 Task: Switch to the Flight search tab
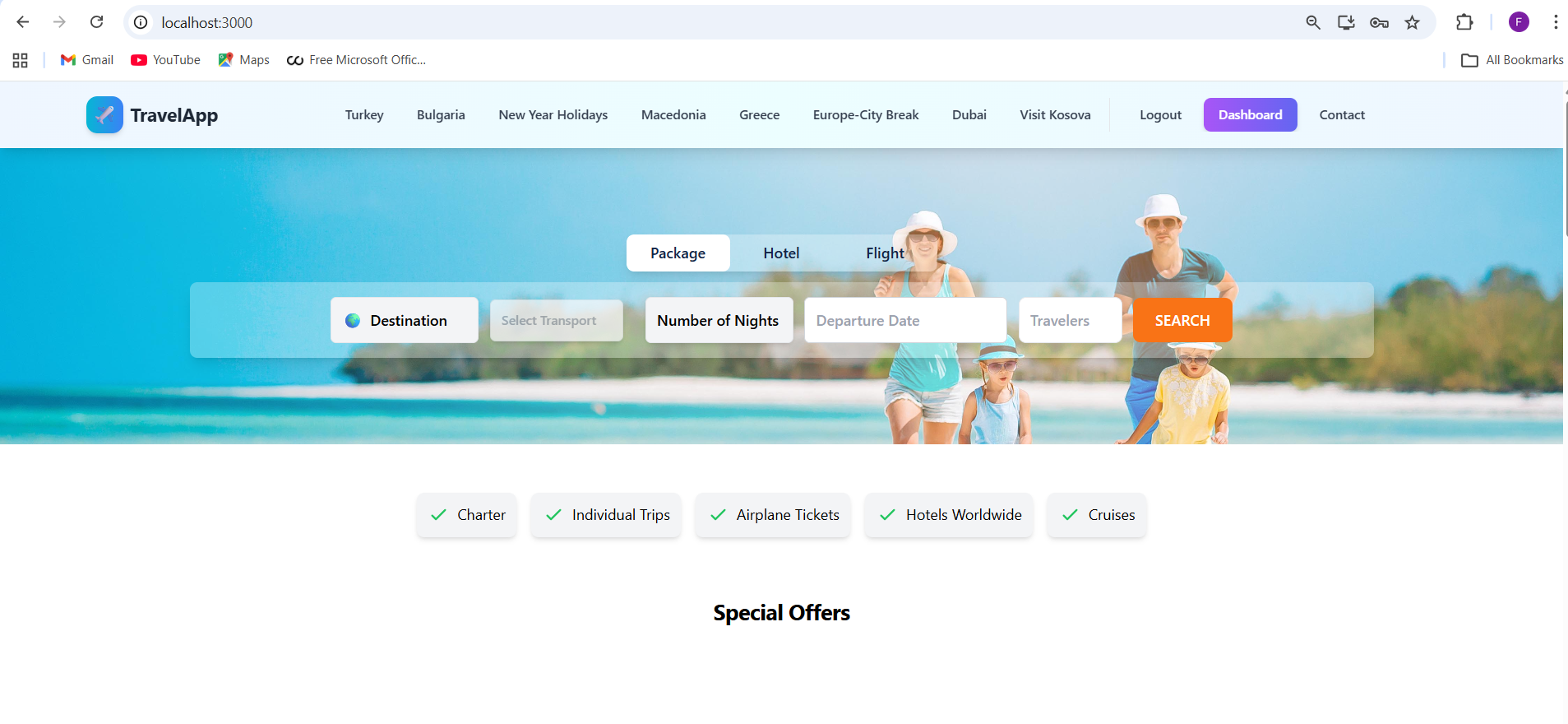(885, 253)
